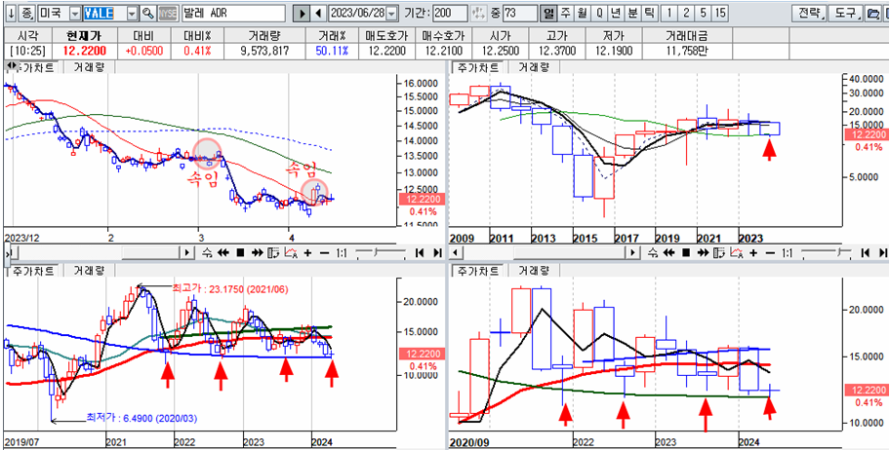Click the open-folder icon after 도구
Screen dimensions: 890x450
pyautogui.click(x=873, y=13)
